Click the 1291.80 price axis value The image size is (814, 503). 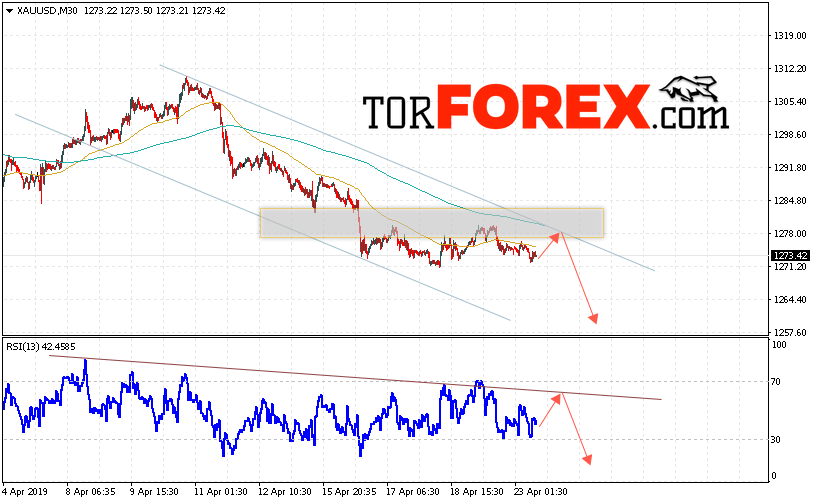tap(789, 168)
